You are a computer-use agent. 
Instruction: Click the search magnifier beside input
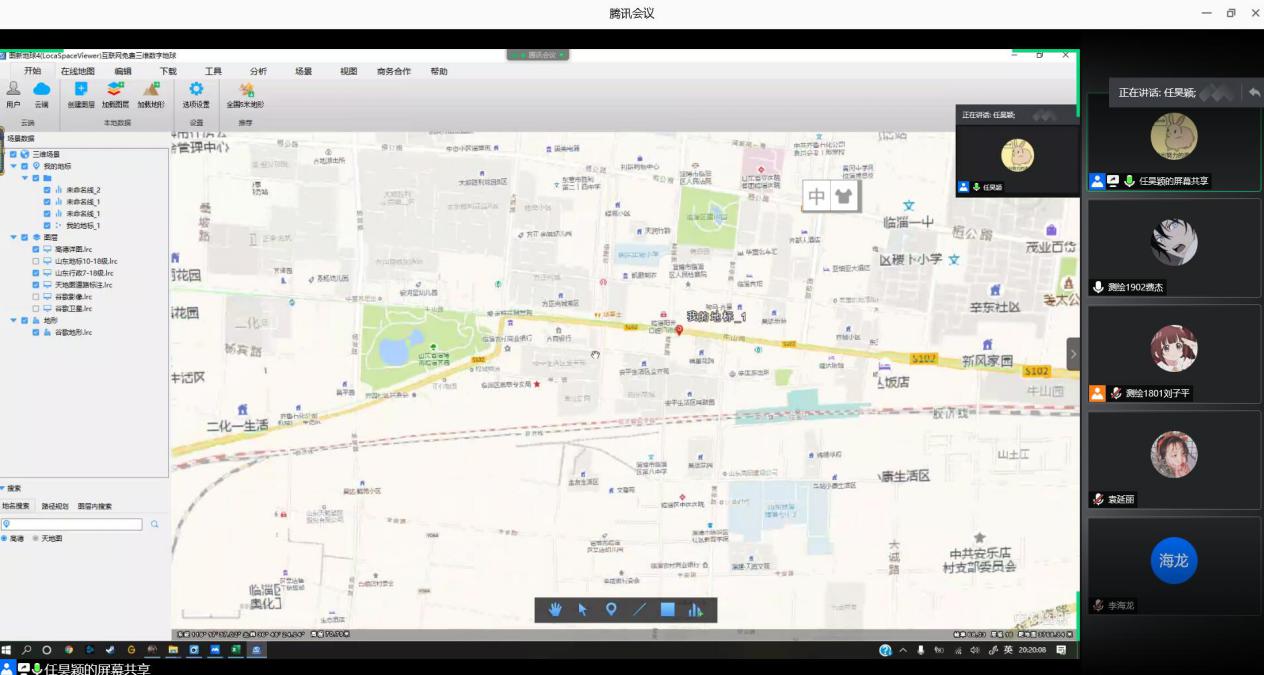pos(155,524)
